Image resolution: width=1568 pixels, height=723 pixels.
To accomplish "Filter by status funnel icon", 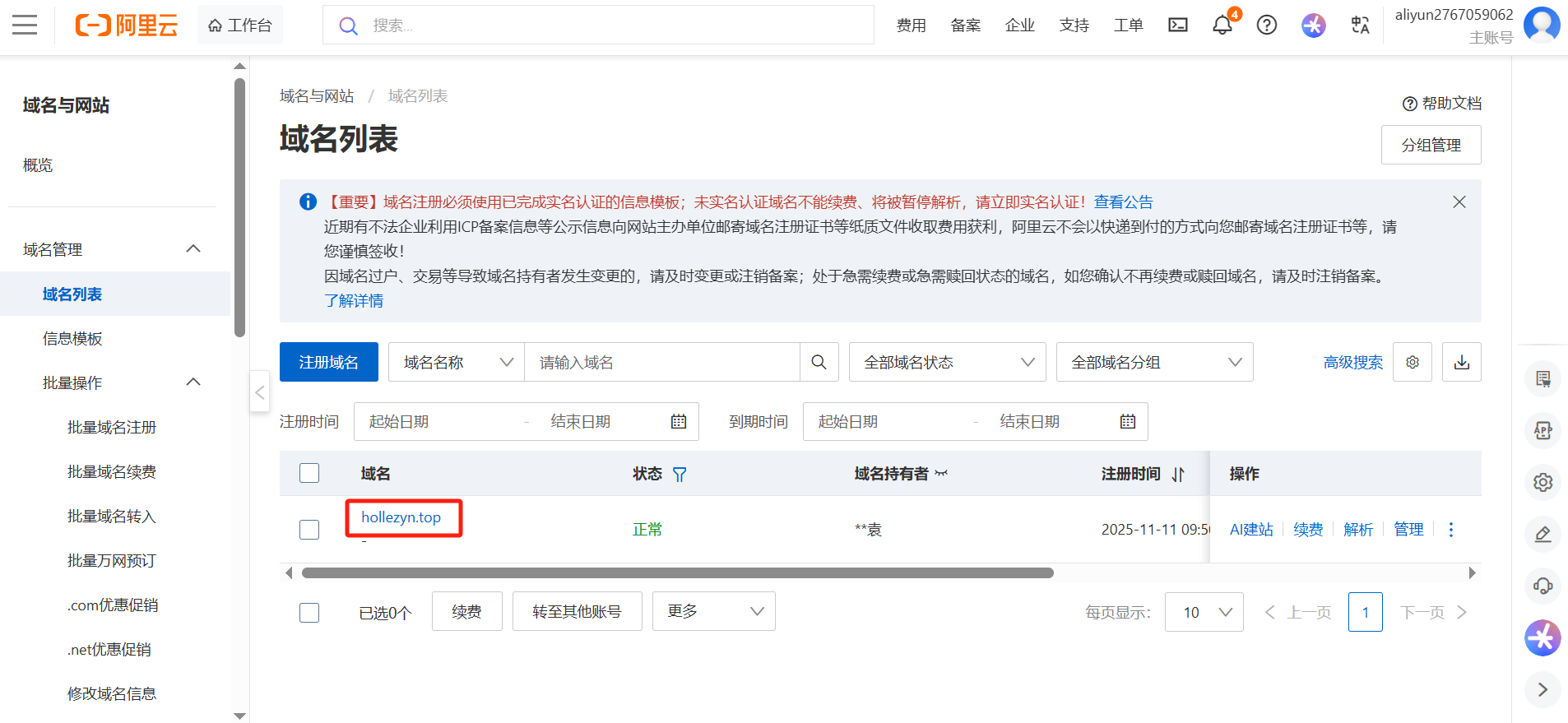I will (680, 474).
